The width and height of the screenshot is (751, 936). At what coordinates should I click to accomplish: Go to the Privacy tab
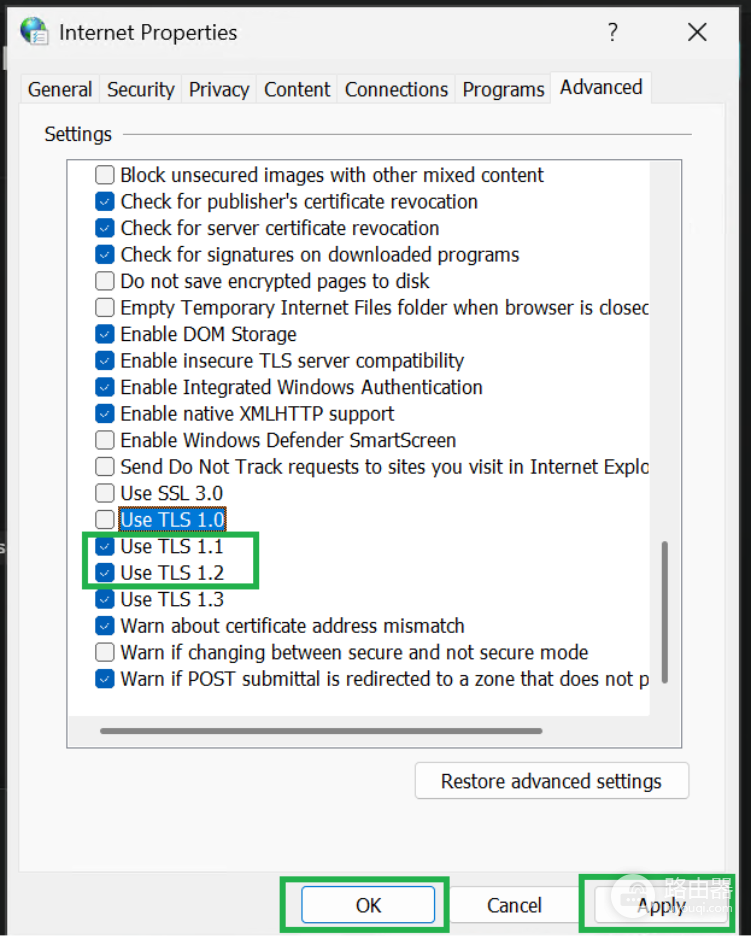pyautogui.click(x=218, y=90)
